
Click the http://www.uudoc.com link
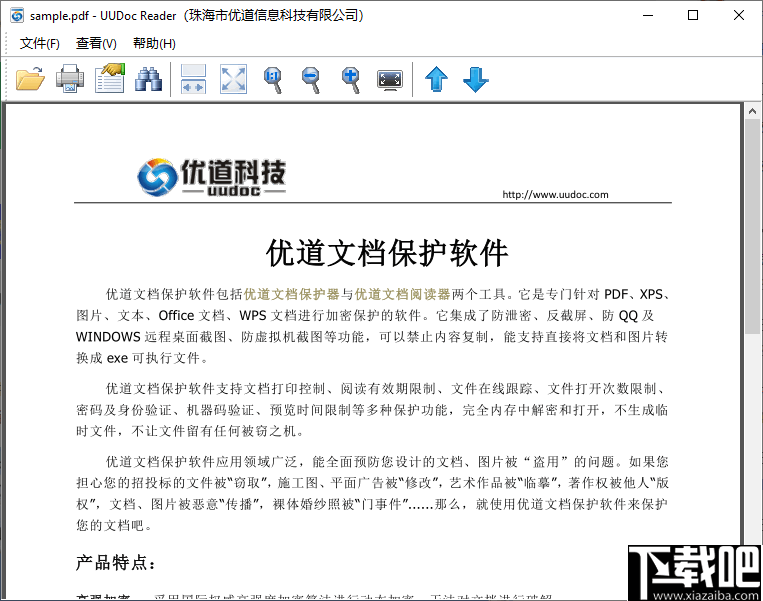[x=555, y=195]
